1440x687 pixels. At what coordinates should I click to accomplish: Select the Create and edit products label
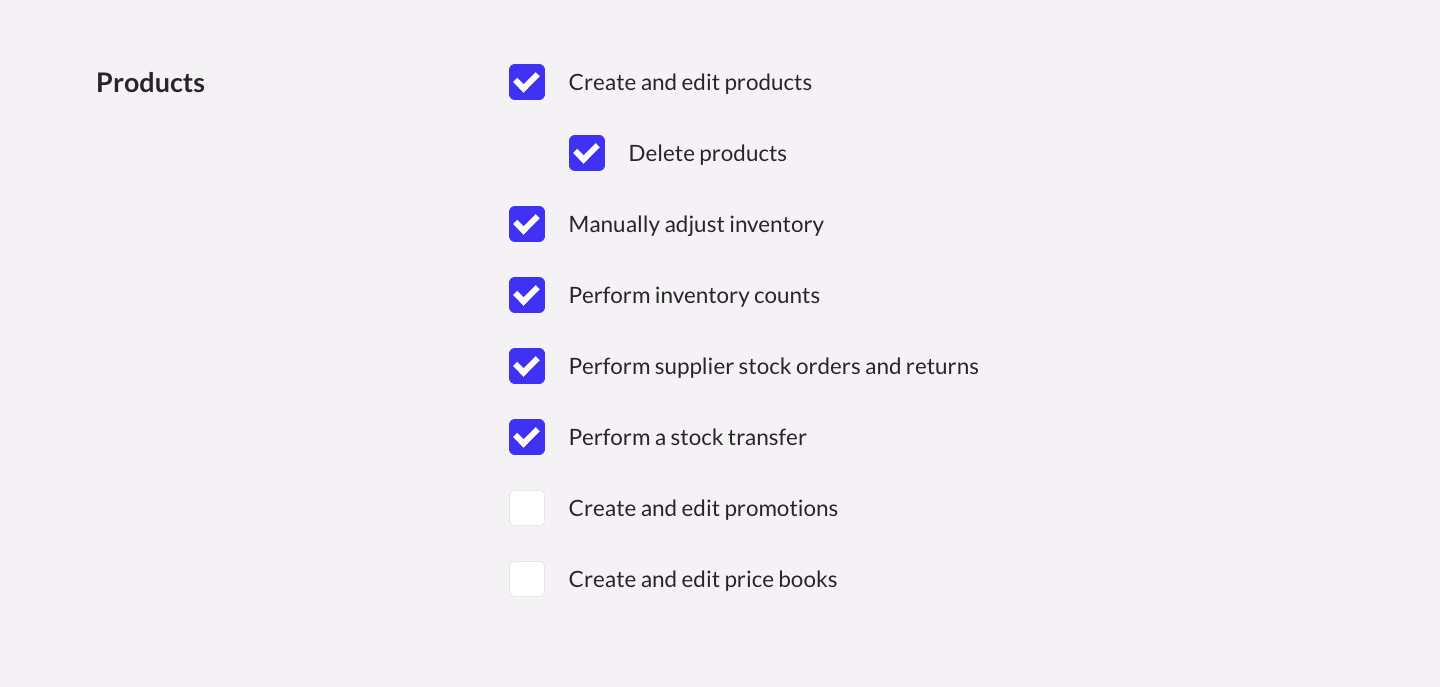(x=690, y=82)
